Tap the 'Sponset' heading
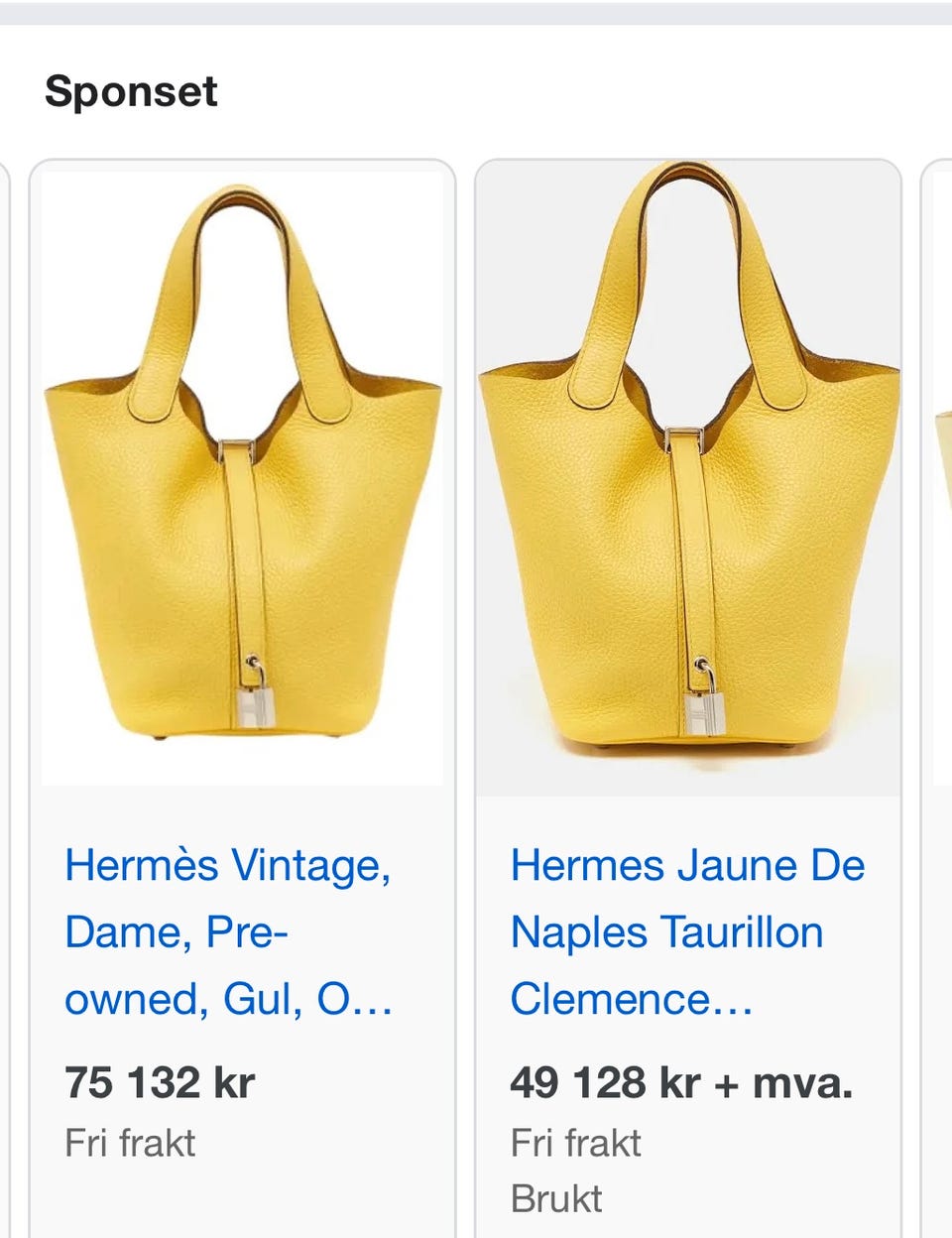 click(131, 92)
